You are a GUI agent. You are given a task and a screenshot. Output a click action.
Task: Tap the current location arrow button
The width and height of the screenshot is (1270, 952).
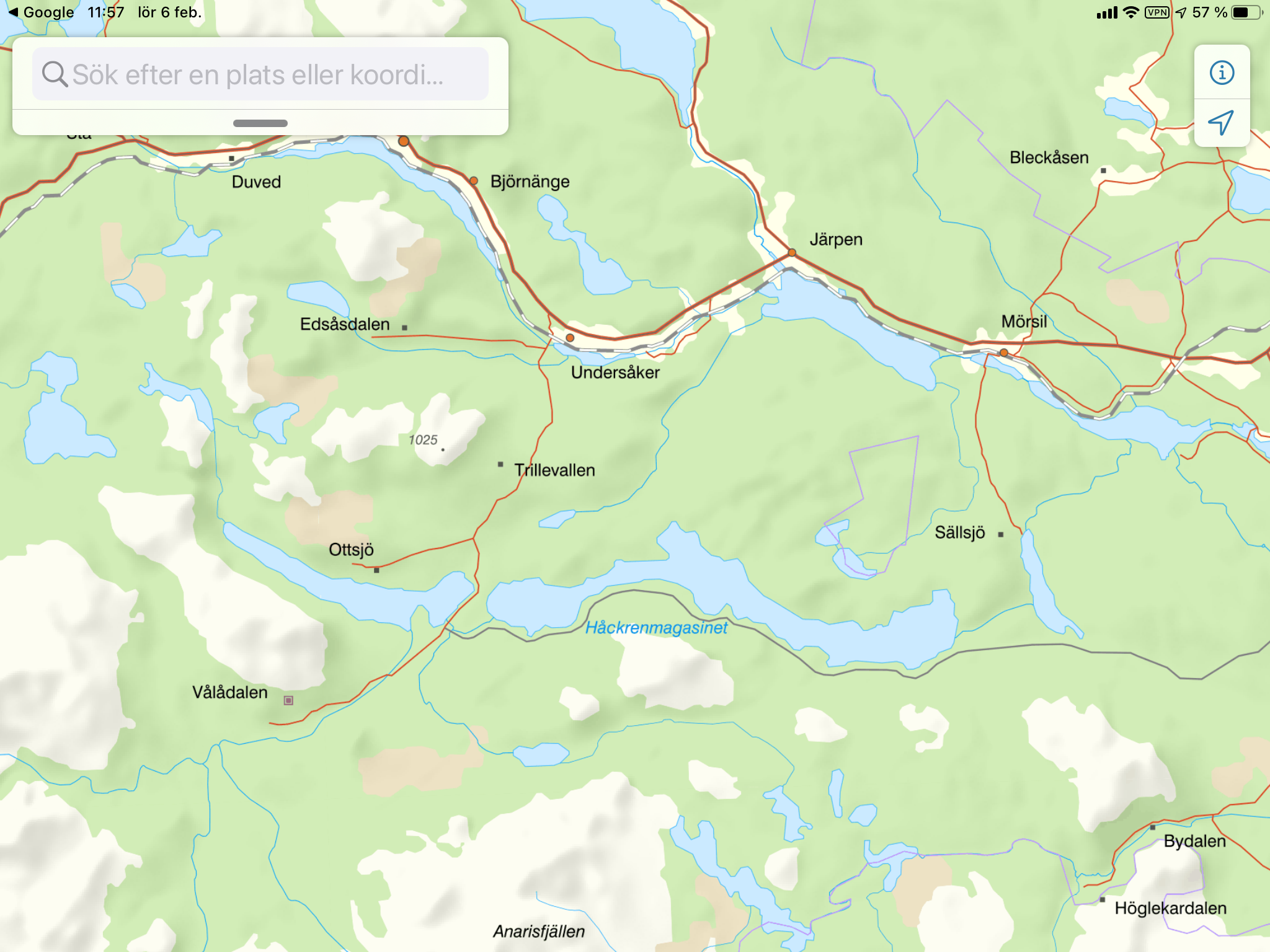click(x=1222, y=123)
